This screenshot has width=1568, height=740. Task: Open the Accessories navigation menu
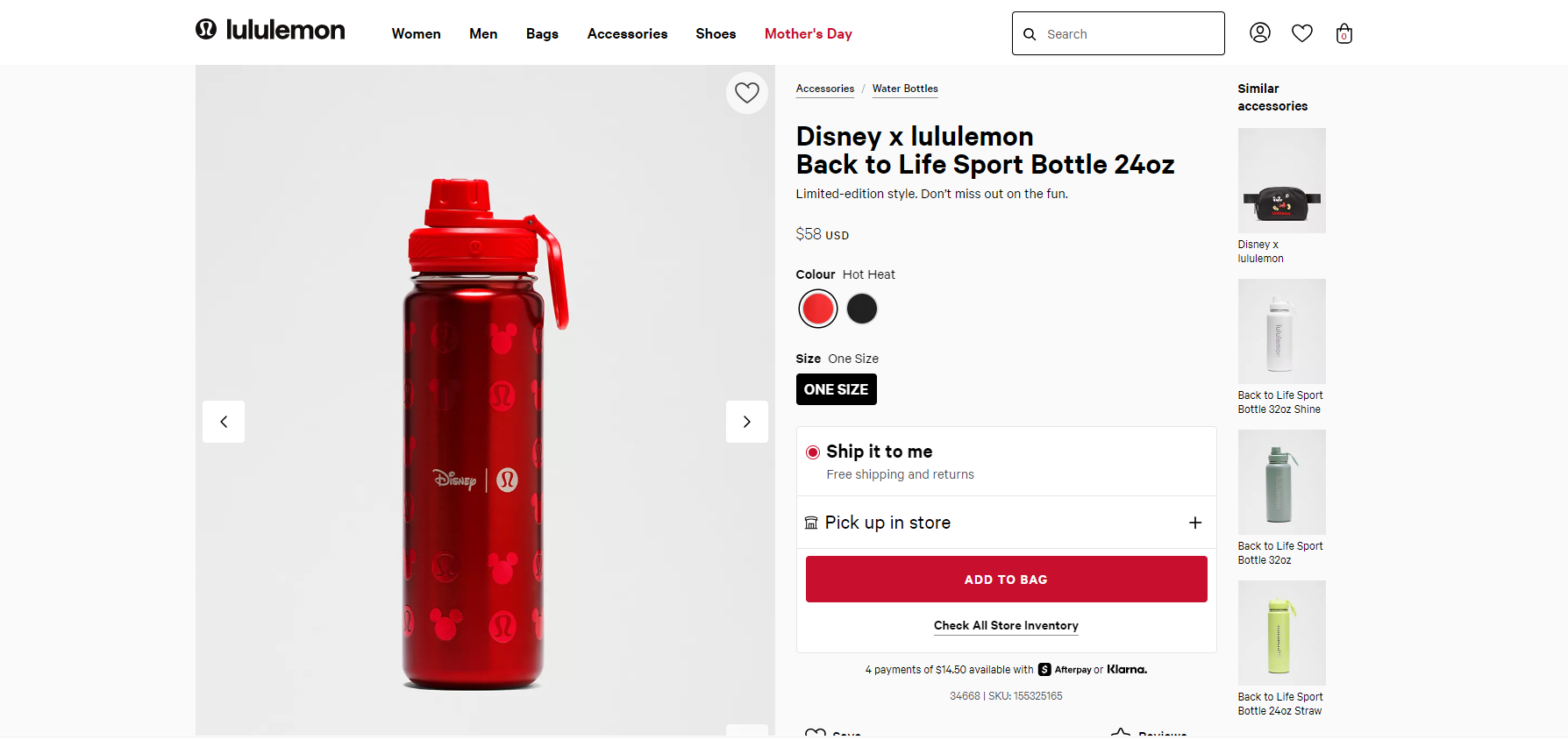tap(627, 34)
